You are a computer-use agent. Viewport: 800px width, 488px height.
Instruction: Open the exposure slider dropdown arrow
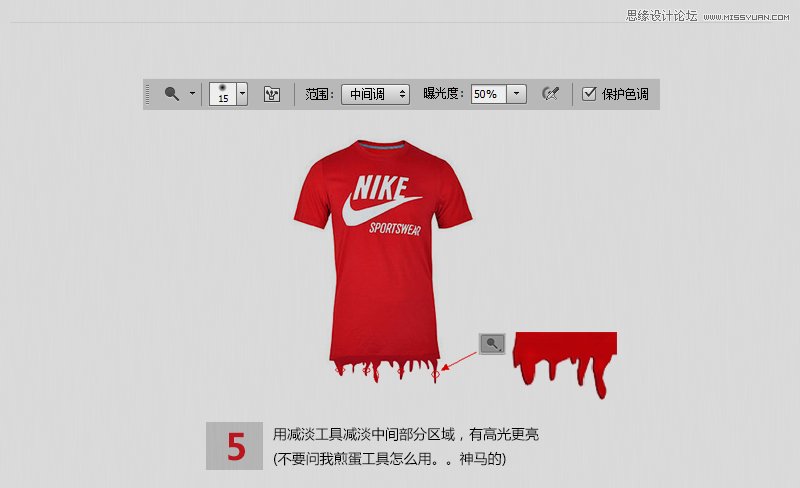click(x=516, y=94)
